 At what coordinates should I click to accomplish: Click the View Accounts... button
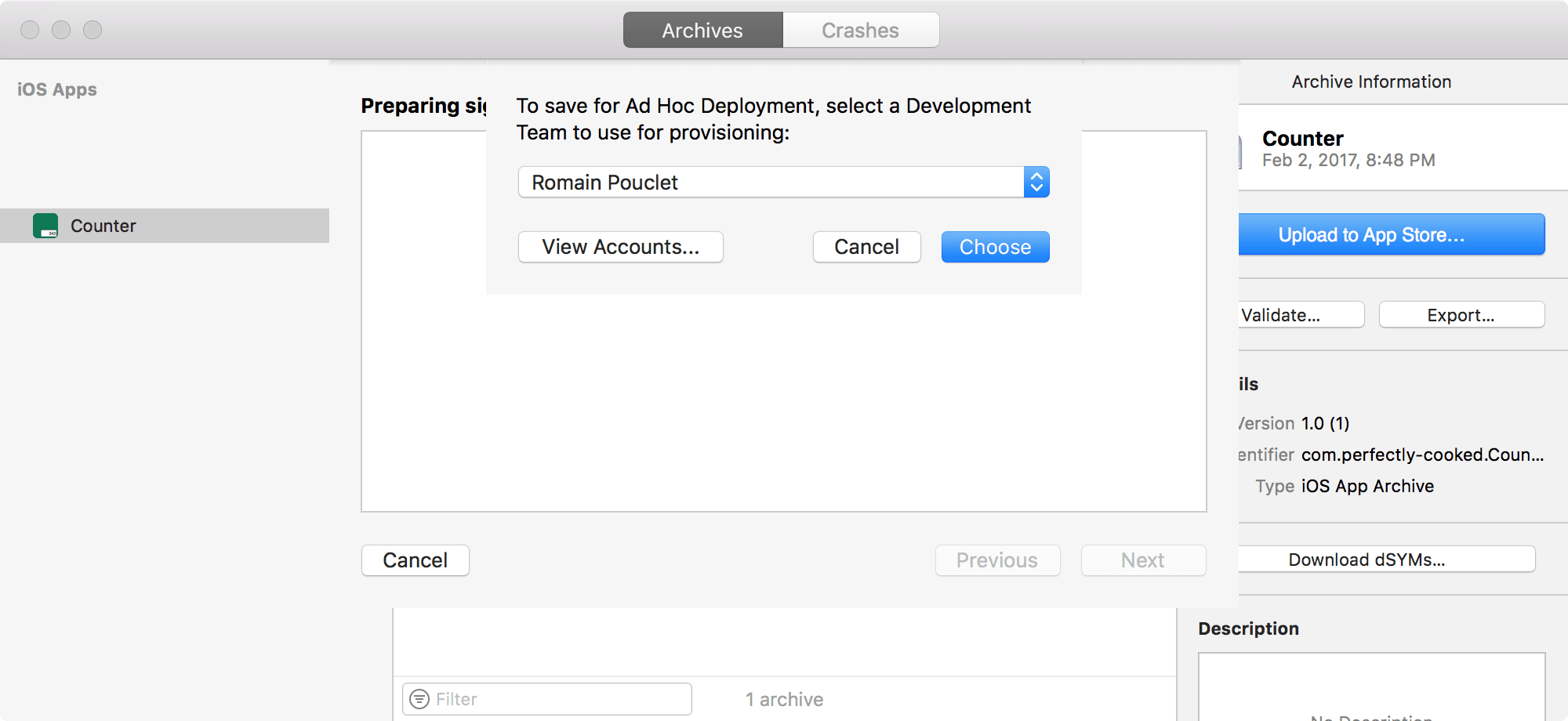pyautogui.click(x=620, y=247)
